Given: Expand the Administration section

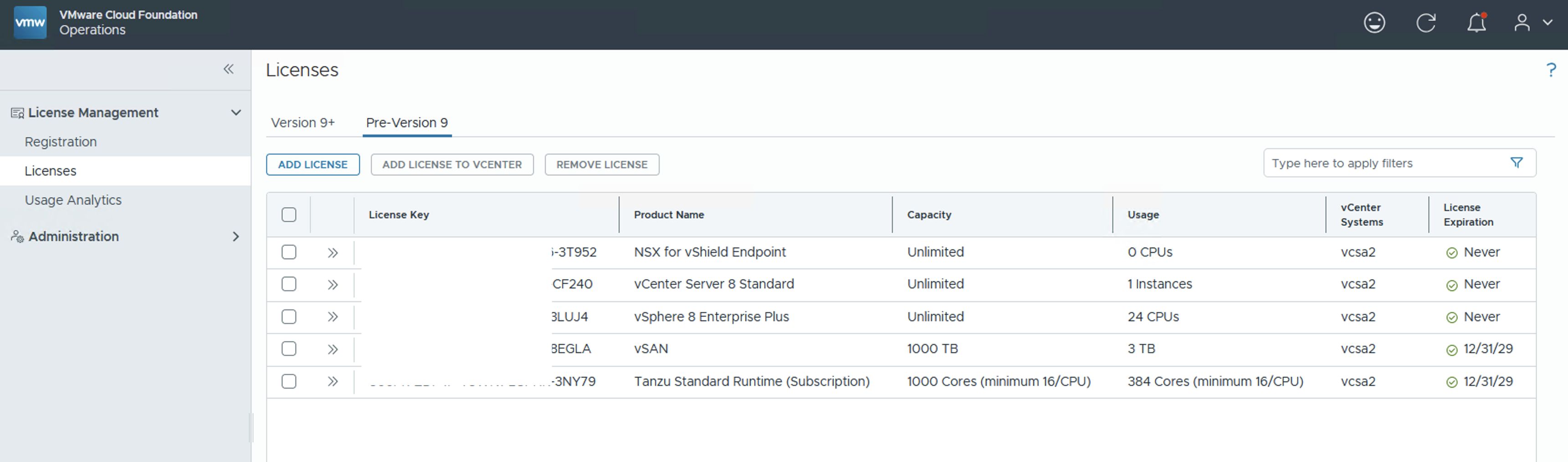Looking at the screenshot, I should (x=236, y=236).
